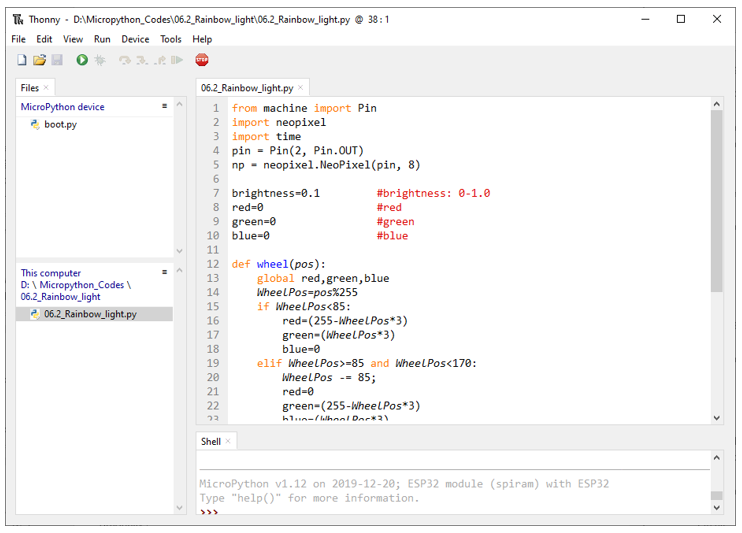Click the Step into icon

[142, 60]
